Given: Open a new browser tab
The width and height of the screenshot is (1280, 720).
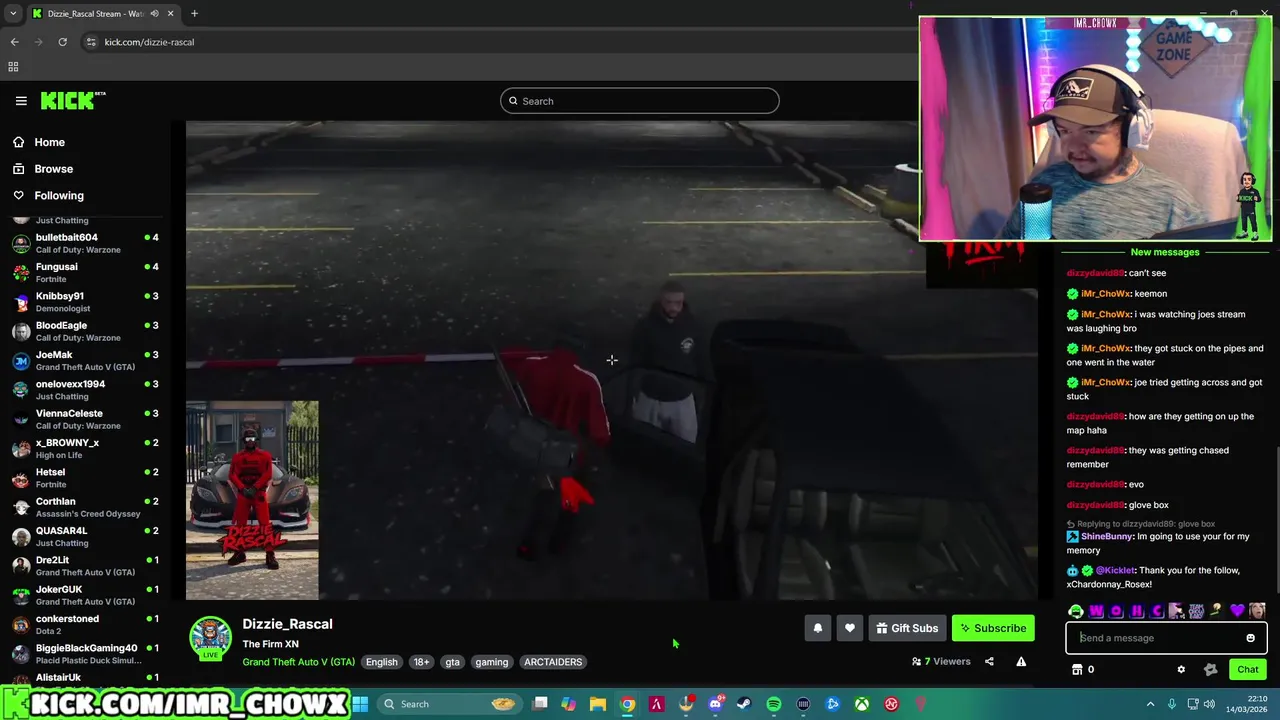Looking at the screenshot, I should tap(194, 13).
